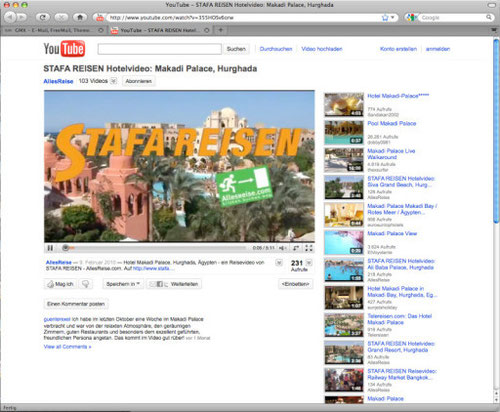
Task: Click the Alleseise.com green sign in video
Action: [x=244, y=185]
